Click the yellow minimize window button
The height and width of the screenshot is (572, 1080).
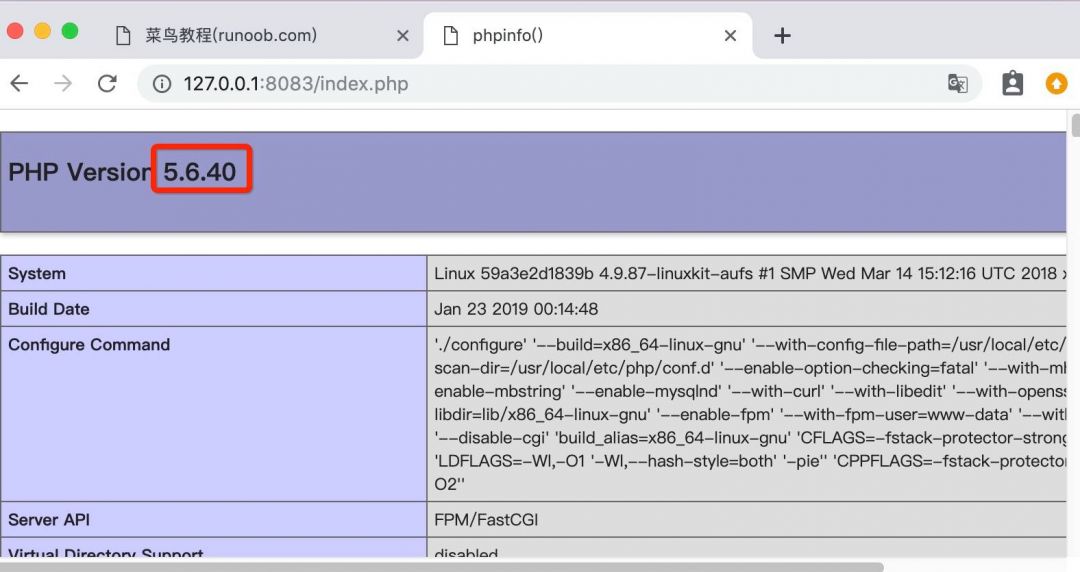[43, 31]
